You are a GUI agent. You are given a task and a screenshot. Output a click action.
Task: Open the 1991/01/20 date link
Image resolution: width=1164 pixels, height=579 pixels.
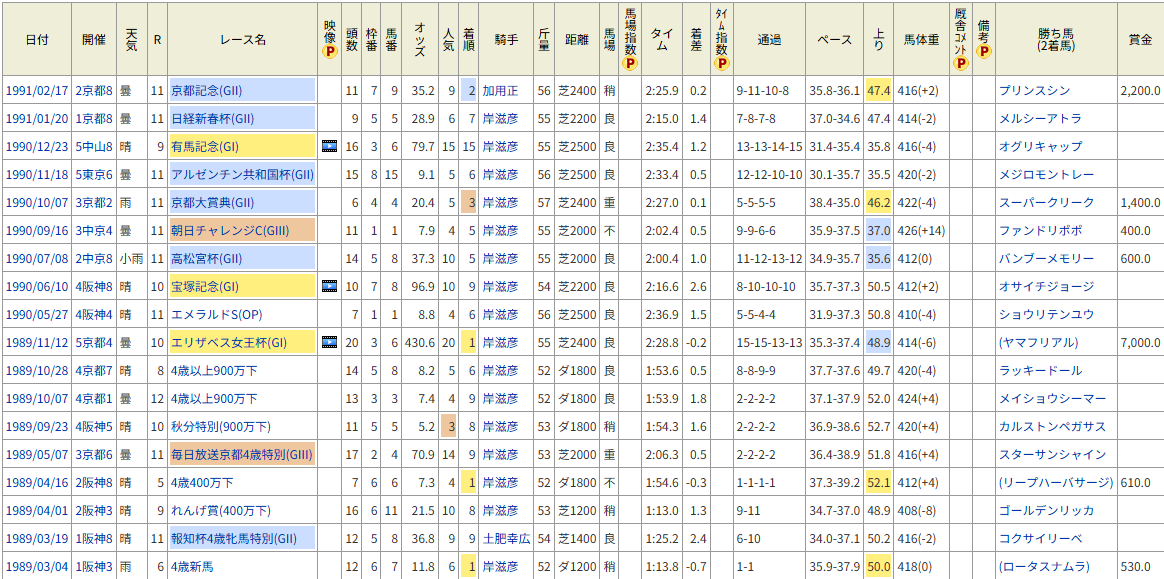point(37,119)
